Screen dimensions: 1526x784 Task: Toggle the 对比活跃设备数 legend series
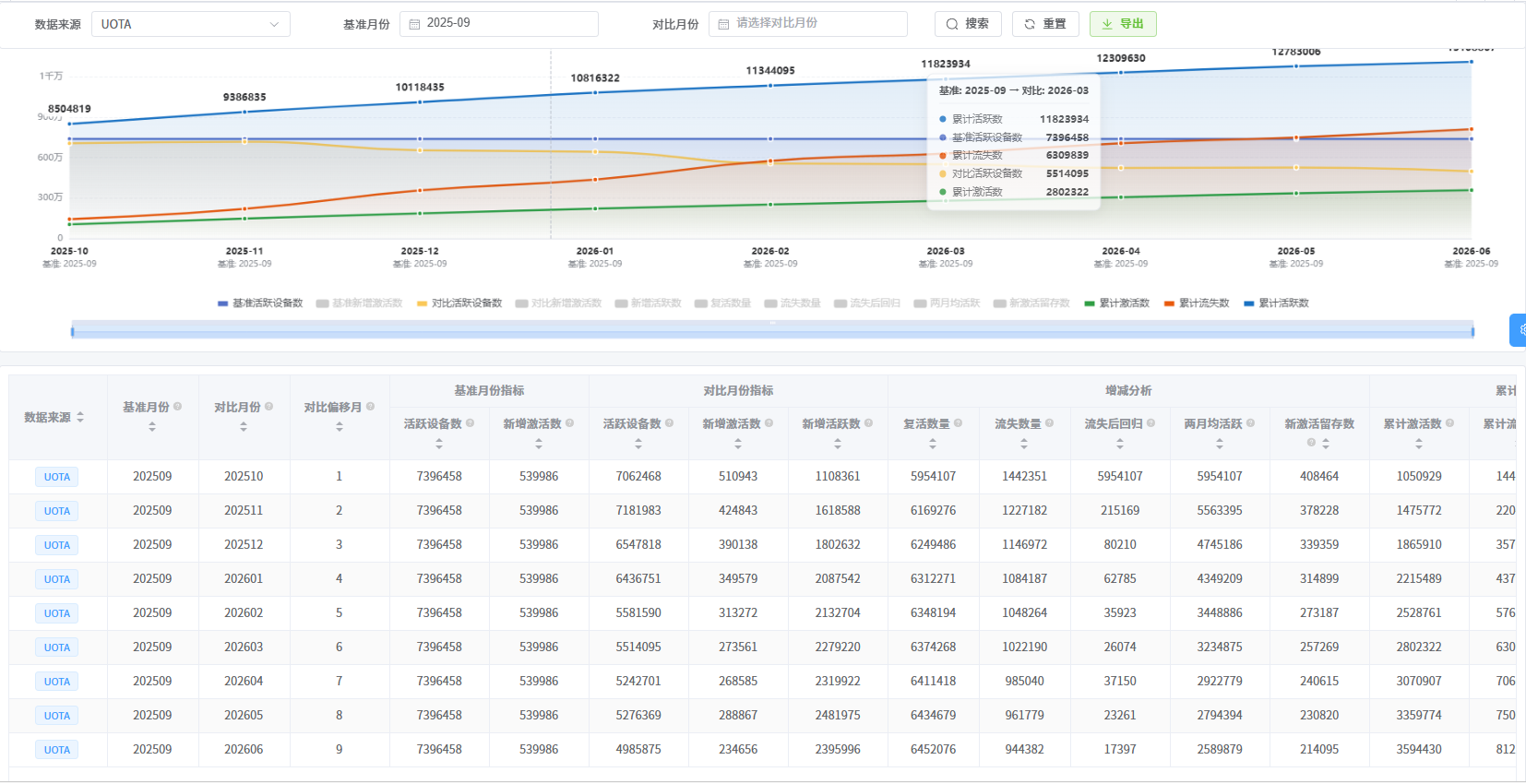[459, 303]
